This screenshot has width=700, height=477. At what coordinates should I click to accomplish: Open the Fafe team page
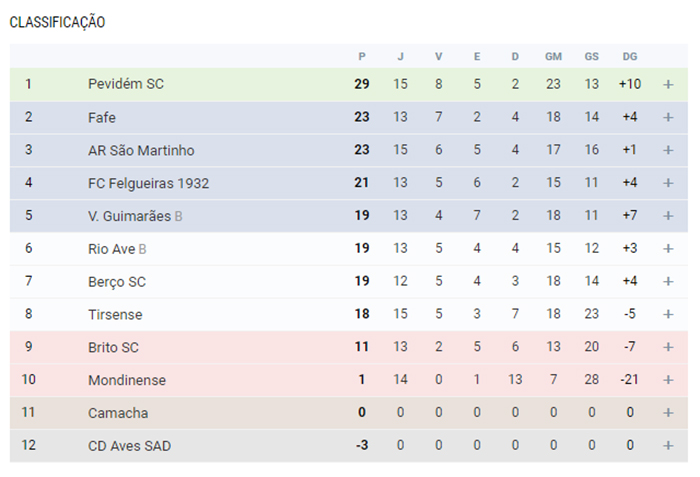102,117
